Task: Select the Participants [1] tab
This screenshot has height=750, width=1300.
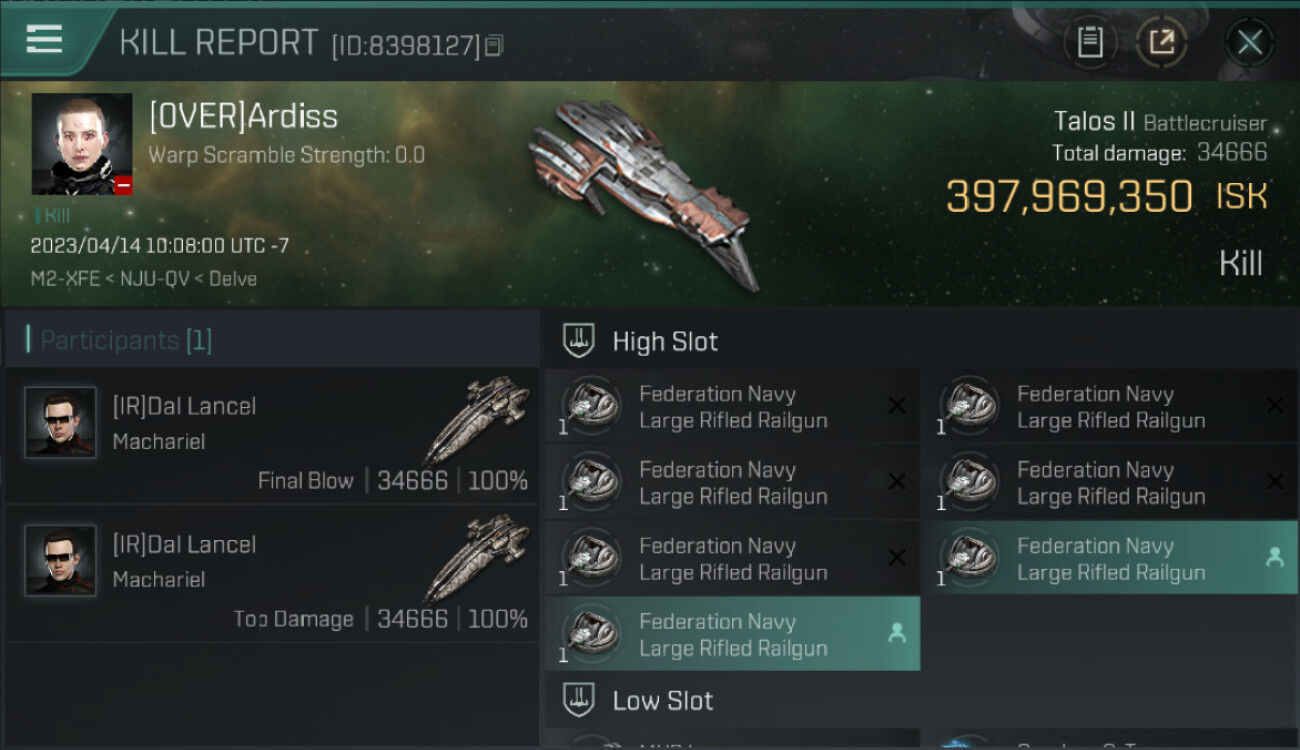Action: tap(126, 340)
